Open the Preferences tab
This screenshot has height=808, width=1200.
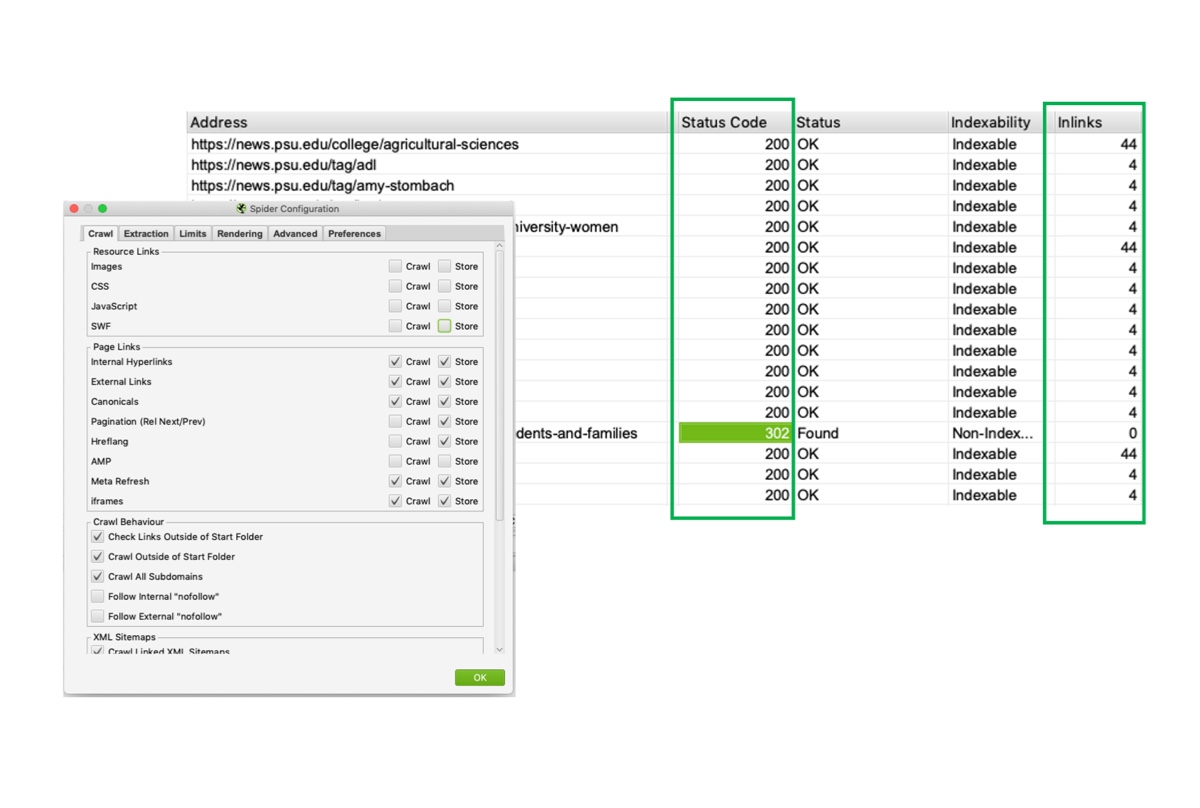(x=354, y=234)
